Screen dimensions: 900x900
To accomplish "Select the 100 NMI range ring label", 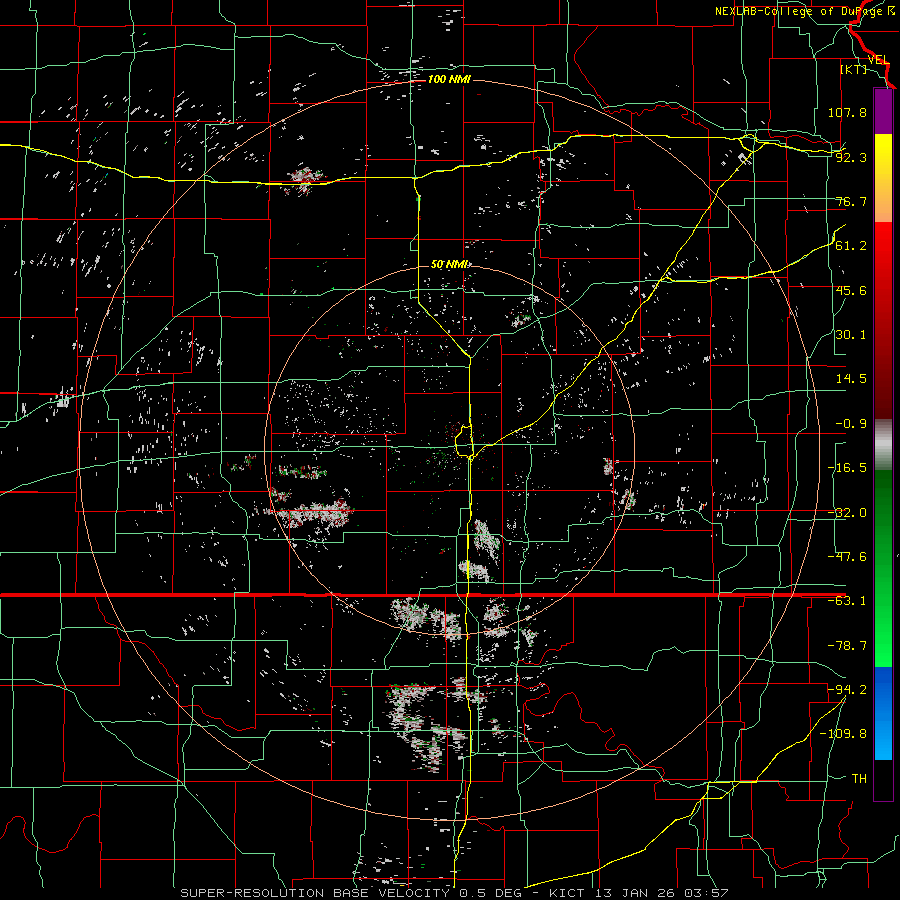I will [x=449, y=79].
